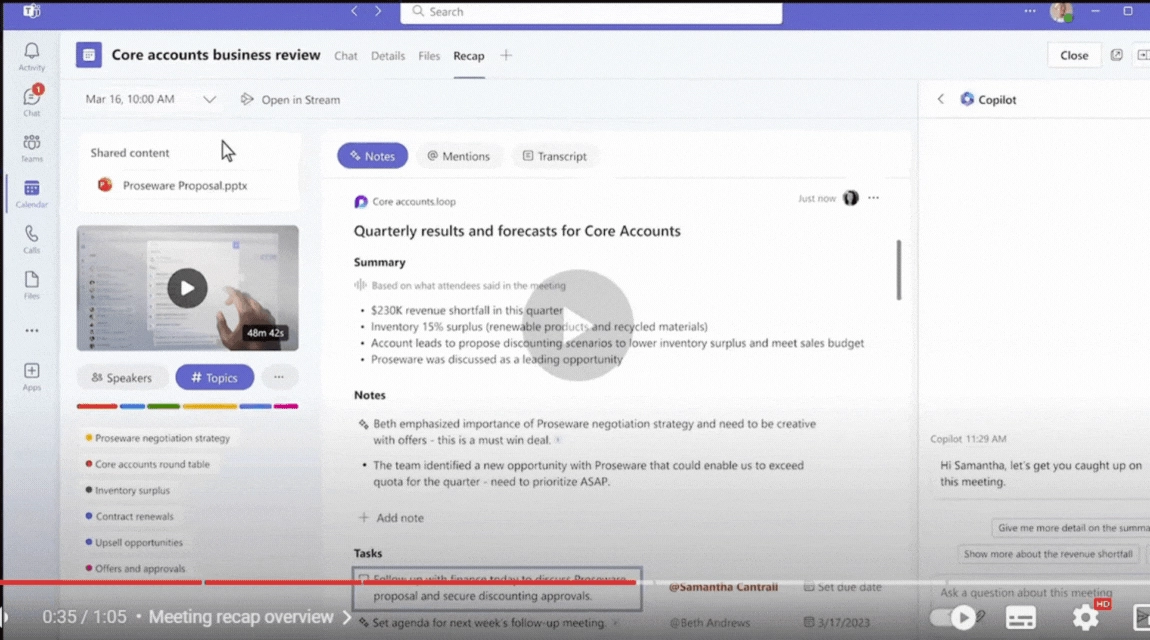Click the editor avatar next to Just now
The image size is (1150, 640).
point(851,198)
